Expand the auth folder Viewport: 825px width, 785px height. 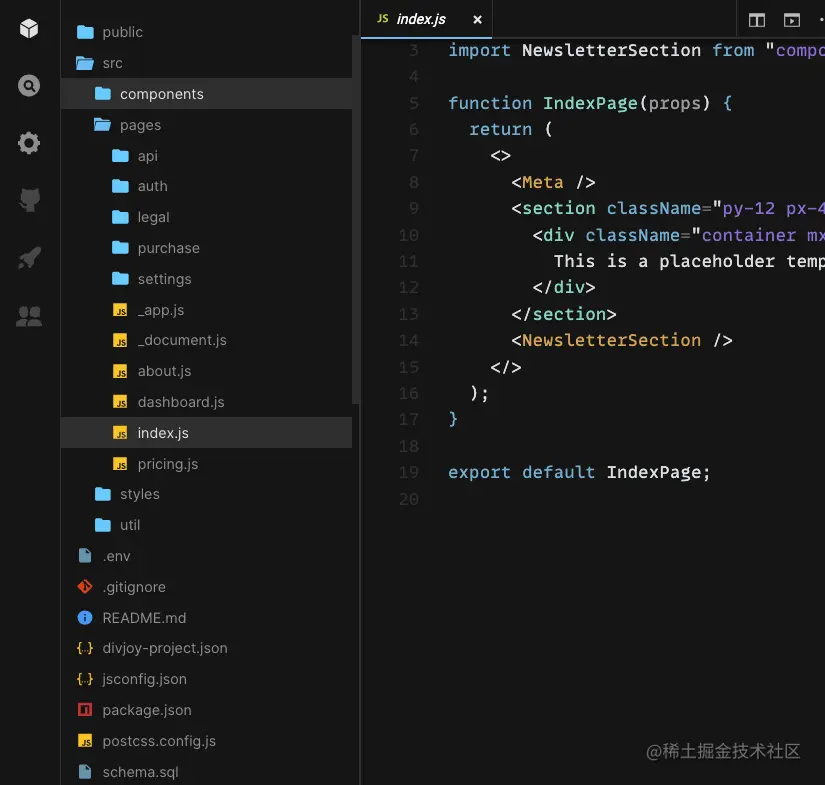click(x=206, y=186)
